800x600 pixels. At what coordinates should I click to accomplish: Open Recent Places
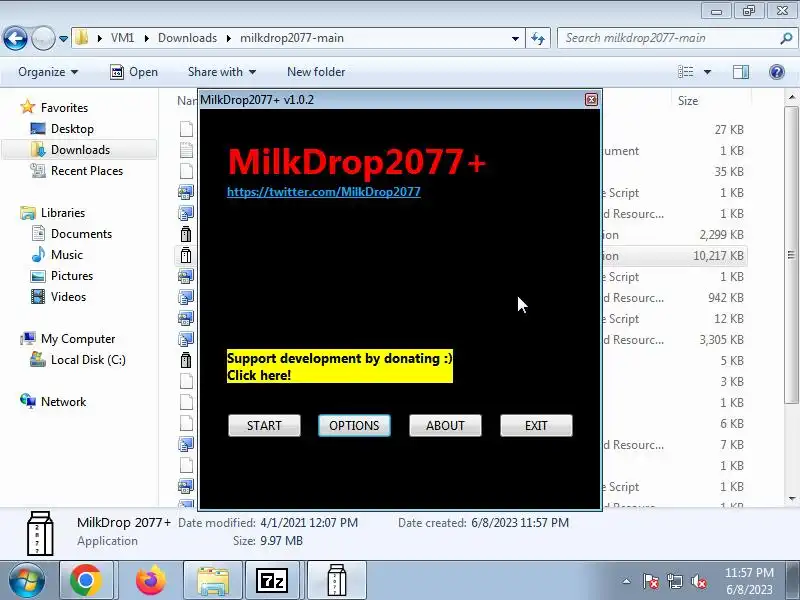tap(87, 170)
